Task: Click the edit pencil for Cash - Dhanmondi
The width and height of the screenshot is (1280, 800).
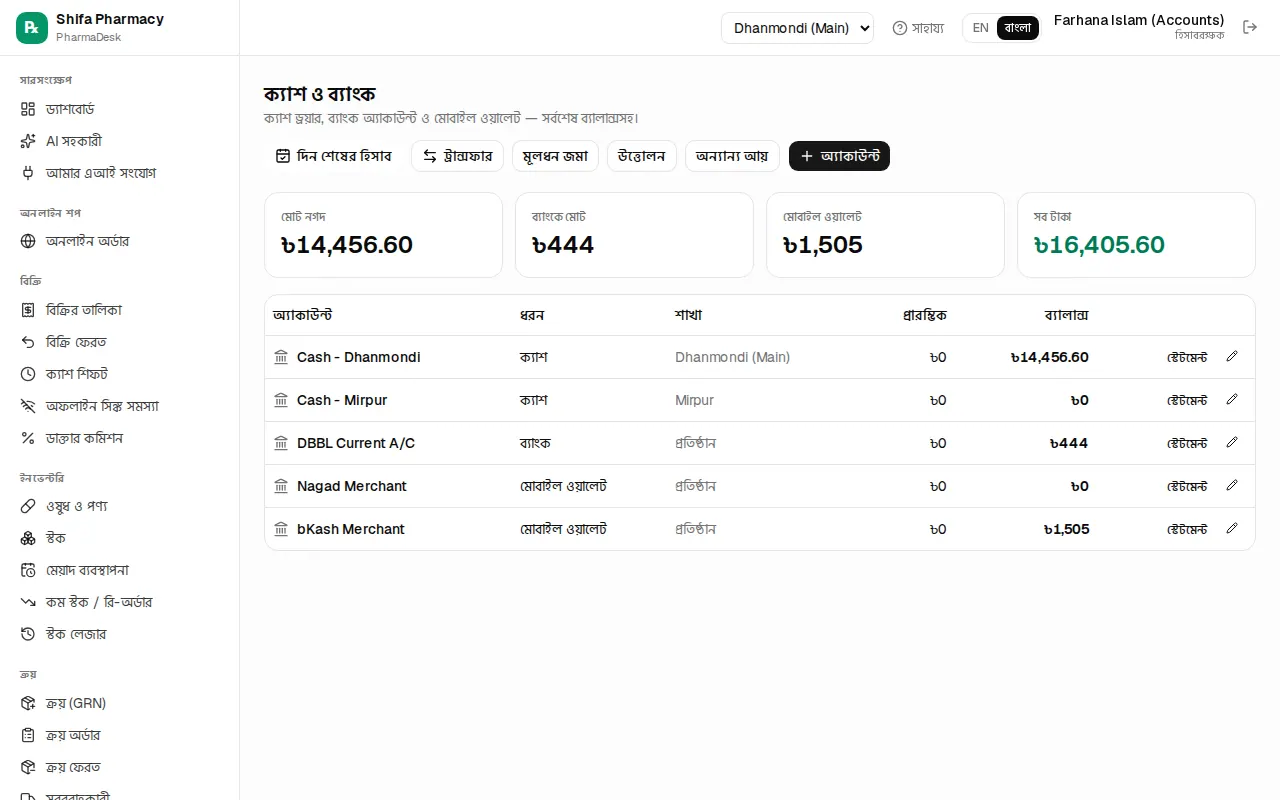Action: pos(1232,356)
